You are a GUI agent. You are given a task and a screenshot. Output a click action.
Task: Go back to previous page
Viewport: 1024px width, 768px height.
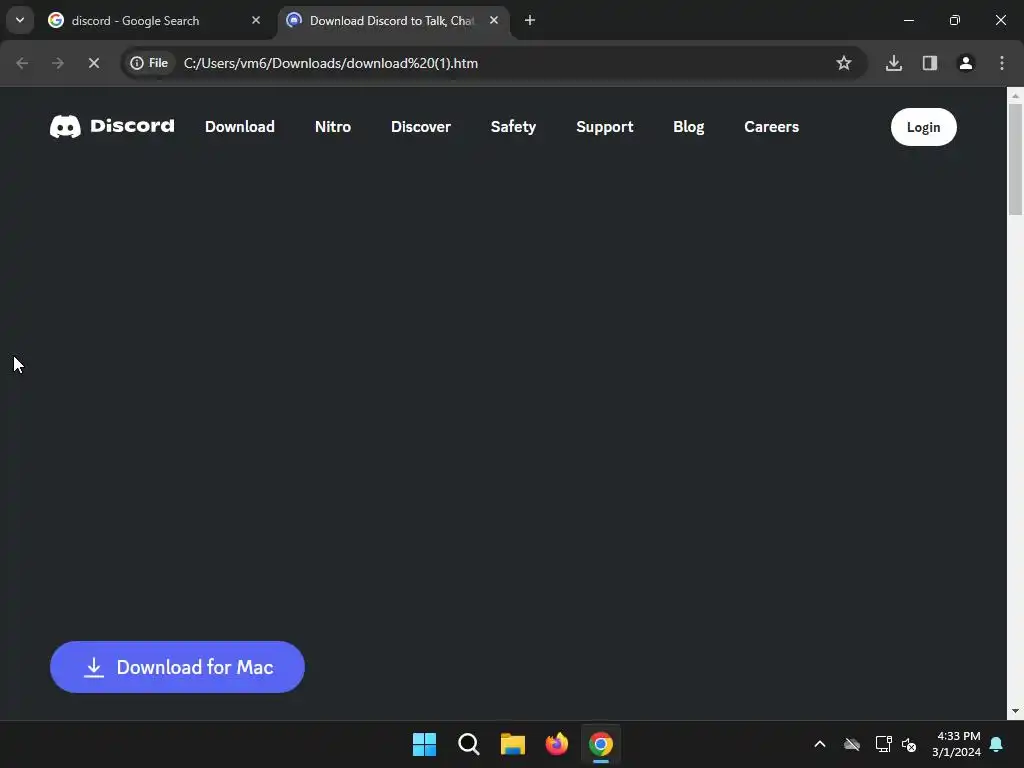click(22, 63)
